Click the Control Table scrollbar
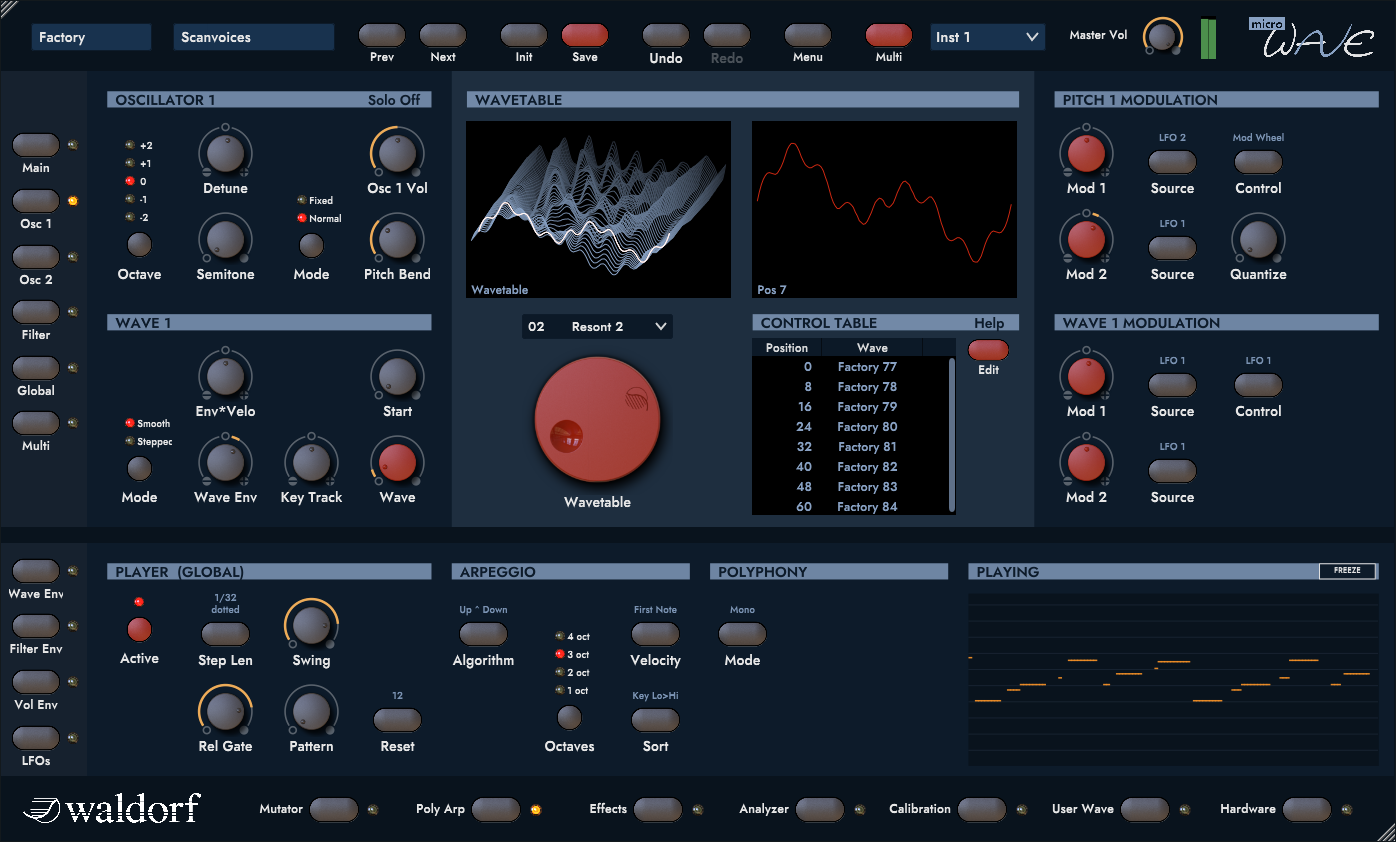Screen dimensions: 1396x842 [x=951, y=434]
